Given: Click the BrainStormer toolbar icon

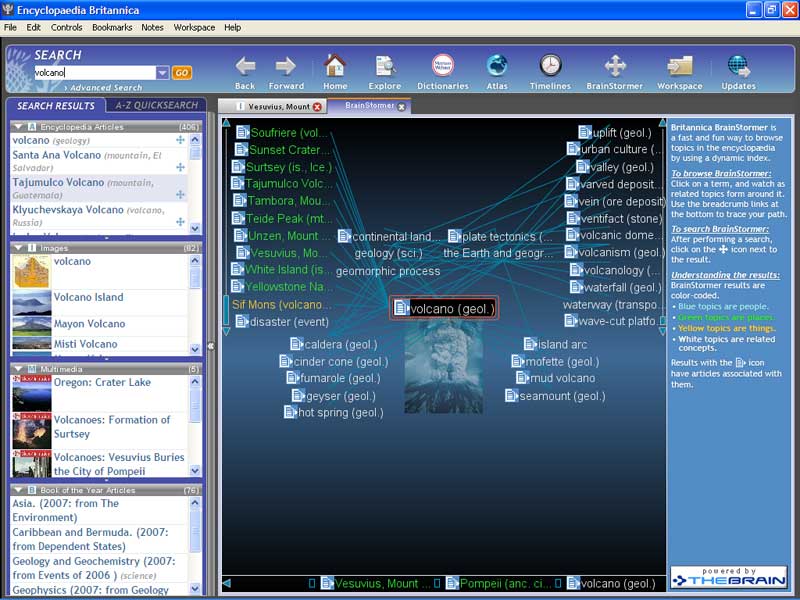Looking at the screenshot, I should tap(615, 66).
